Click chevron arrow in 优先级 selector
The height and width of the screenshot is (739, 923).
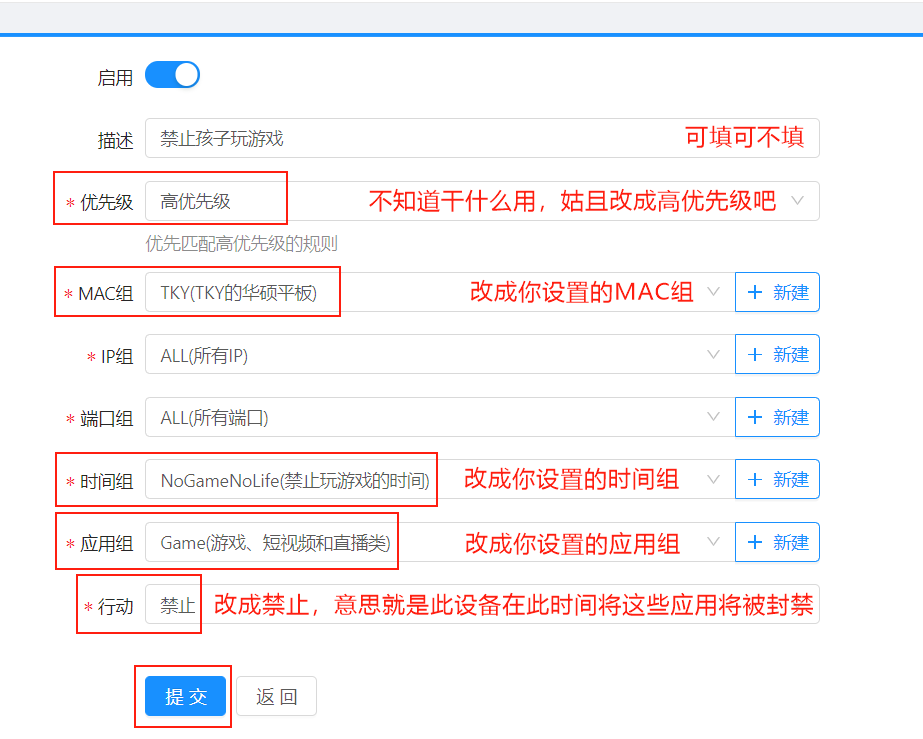(x=797, y=201)
